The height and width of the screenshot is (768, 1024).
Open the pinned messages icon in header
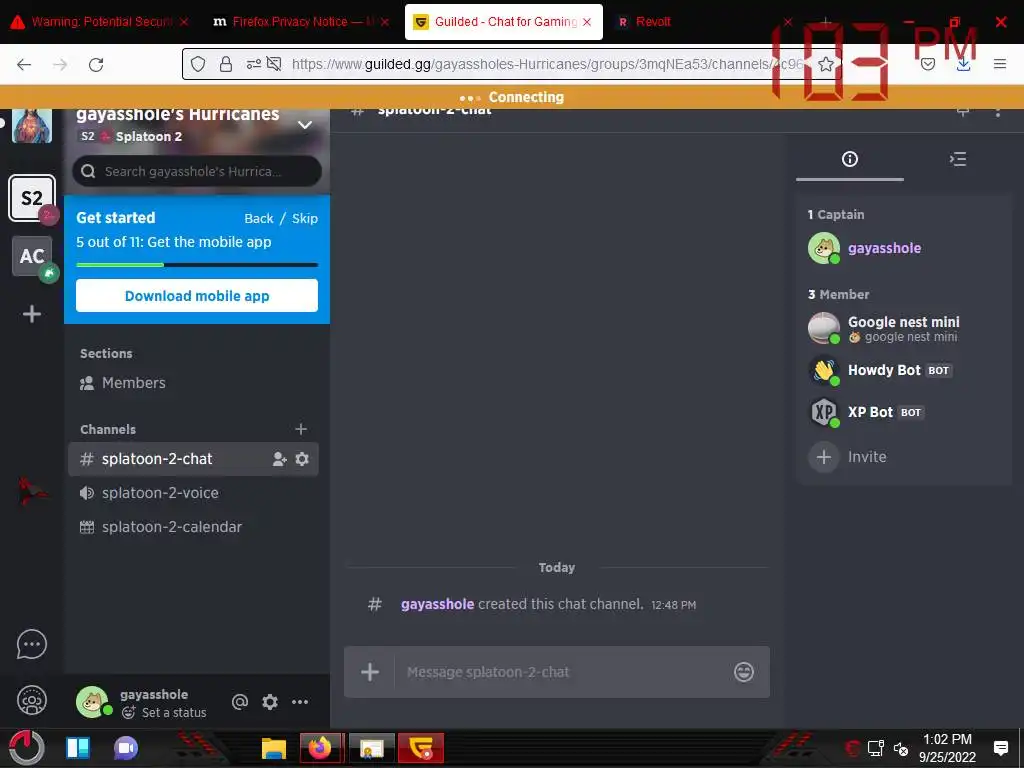[963, 112]
